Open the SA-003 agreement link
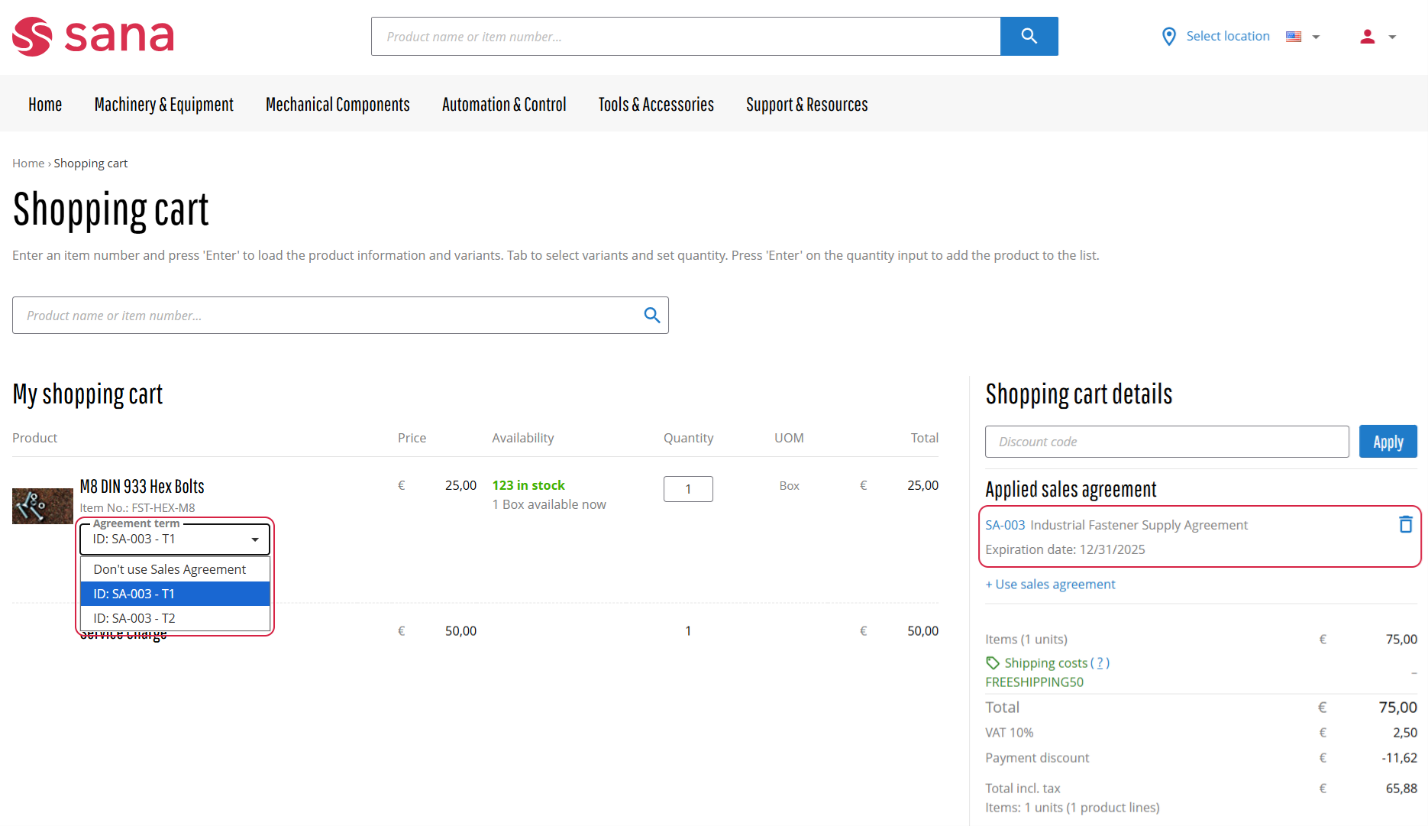Viewport: 1428px width, 826px height. click(1005, 525)
